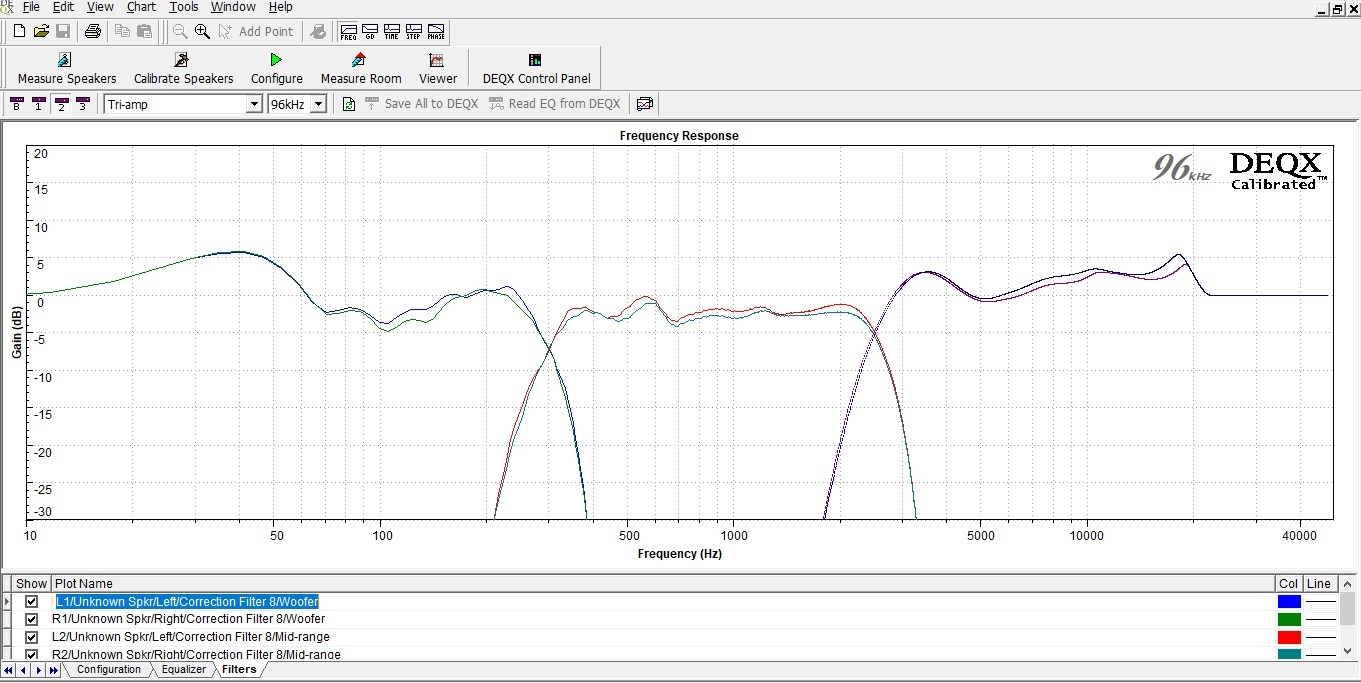
Task: Show the TIME domain chart
Action: [392, 32]
